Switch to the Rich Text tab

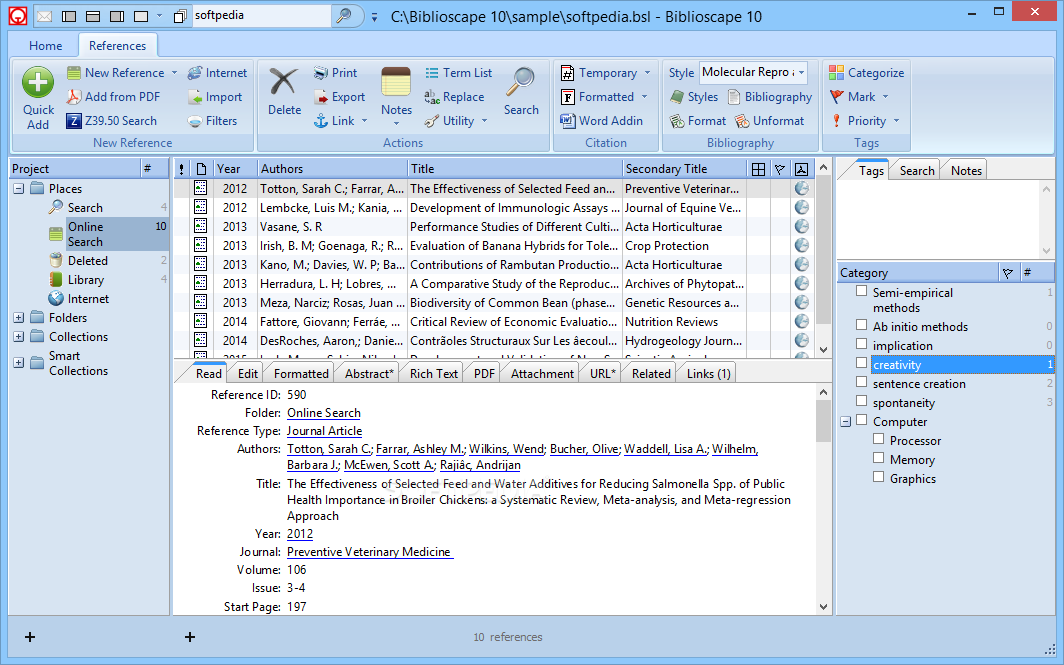click(434, 373)
